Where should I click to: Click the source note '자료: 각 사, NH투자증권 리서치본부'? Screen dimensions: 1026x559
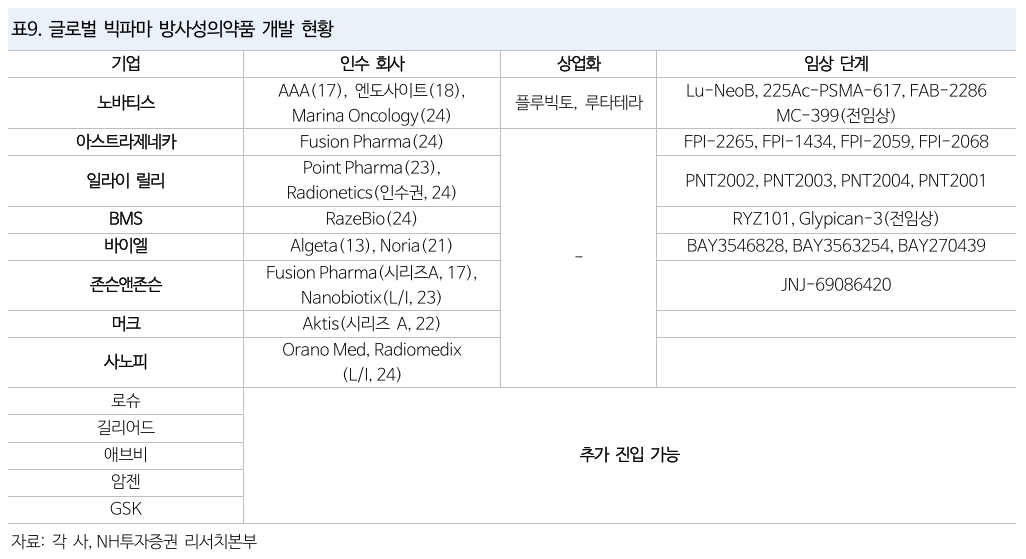pos(134,542)
